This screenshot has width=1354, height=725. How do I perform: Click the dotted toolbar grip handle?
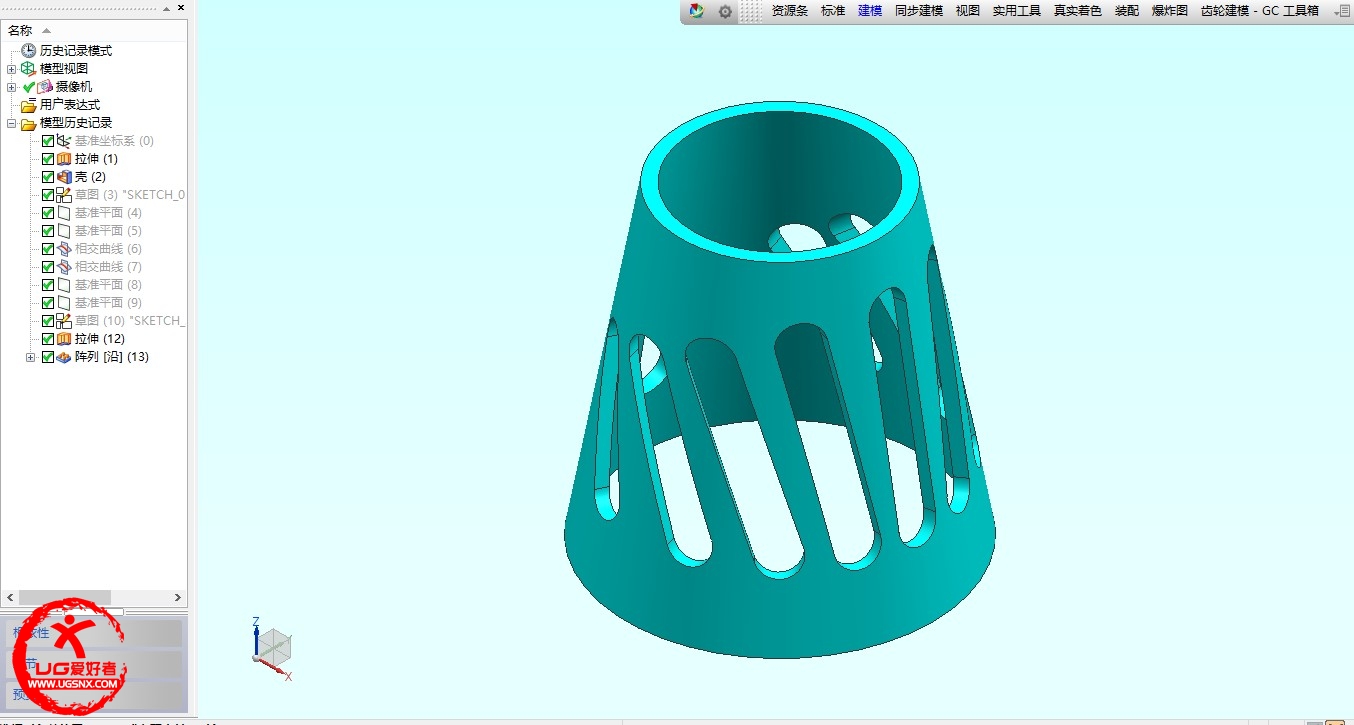(x=751, y=12)
